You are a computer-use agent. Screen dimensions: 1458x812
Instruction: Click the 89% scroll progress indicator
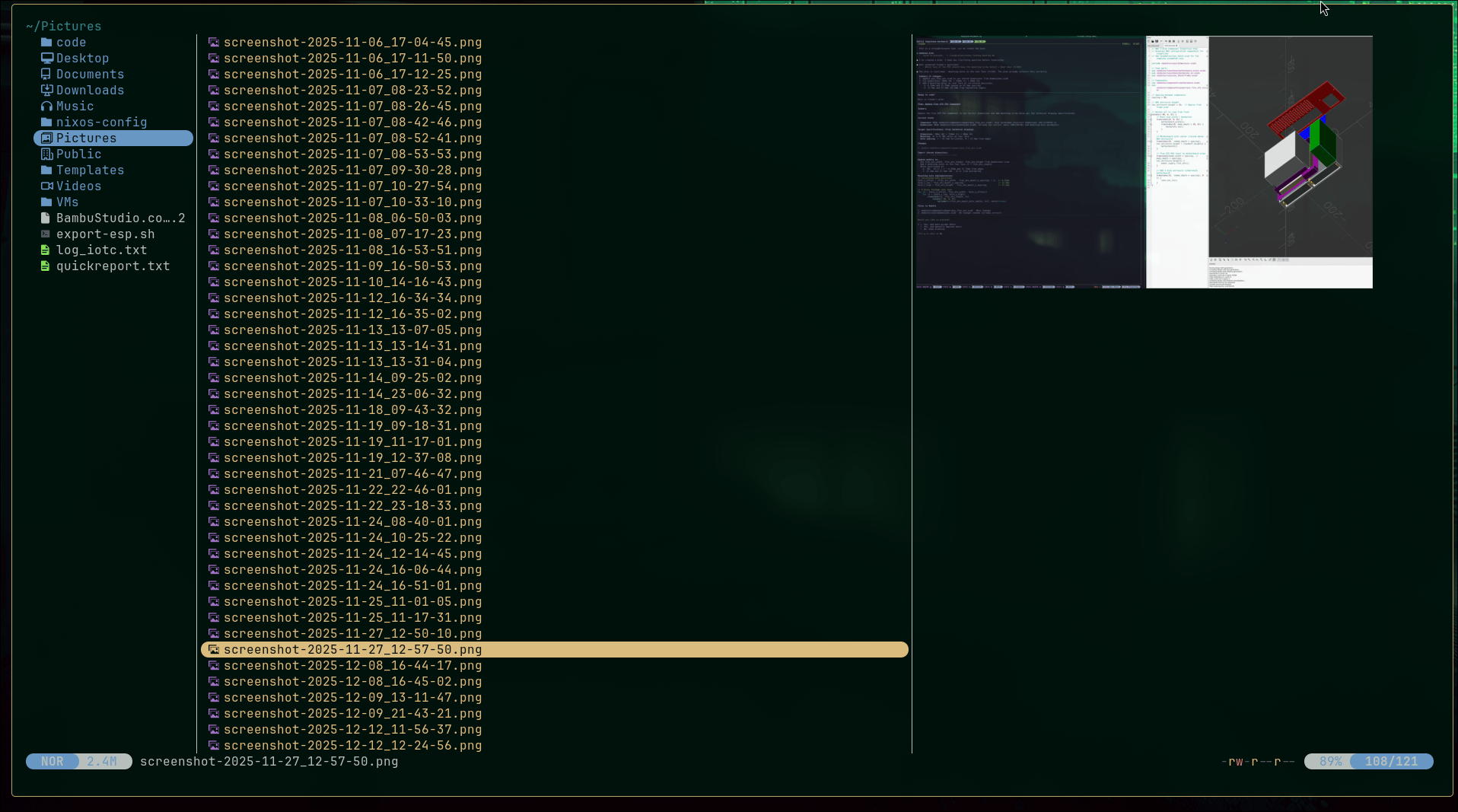[x=1331, y=761]
